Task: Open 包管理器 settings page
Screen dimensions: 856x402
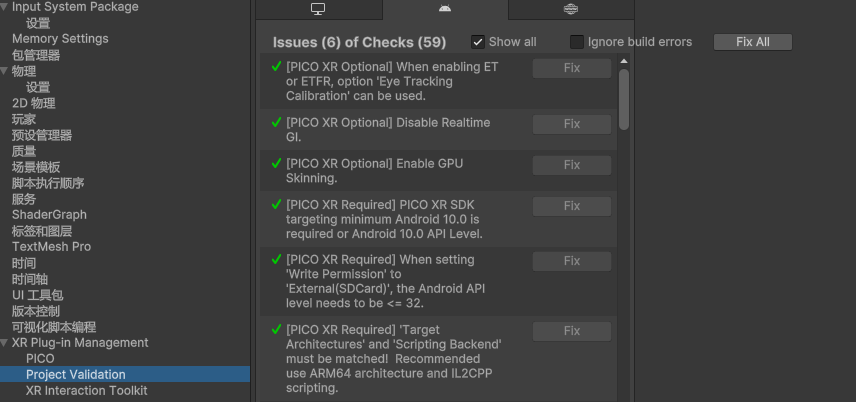Action: [x=36, y=55]
